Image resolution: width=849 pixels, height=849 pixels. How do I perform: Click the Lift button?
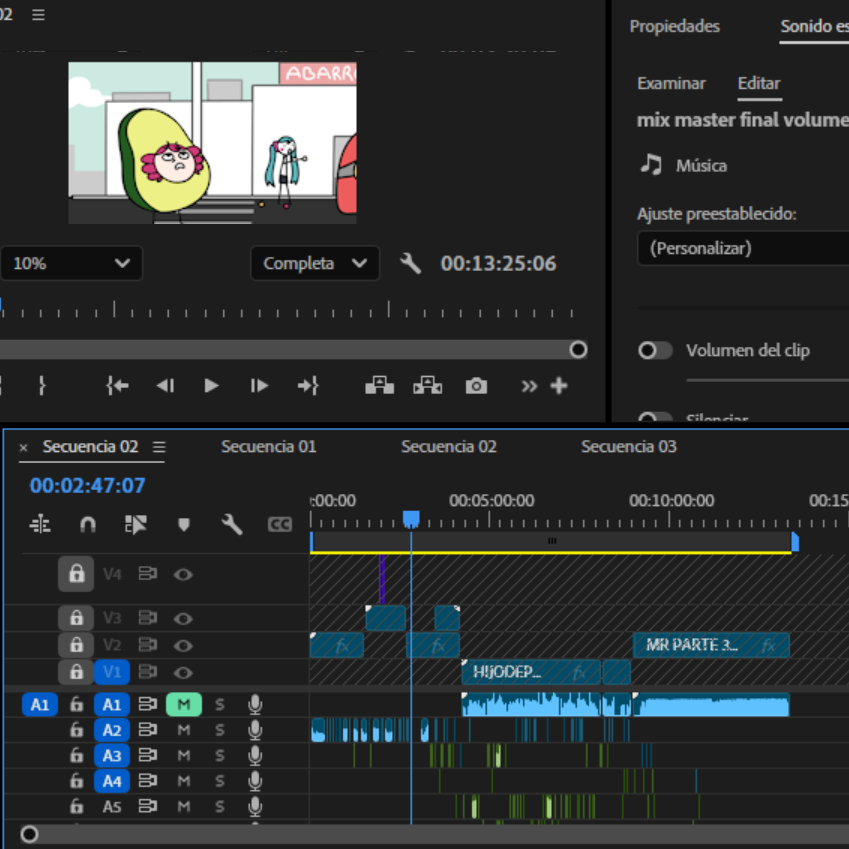(x=380, y=386)
